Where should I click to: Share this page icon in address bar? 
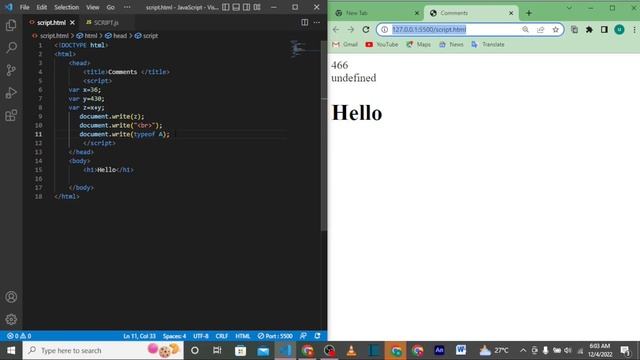tap(540, 29)
